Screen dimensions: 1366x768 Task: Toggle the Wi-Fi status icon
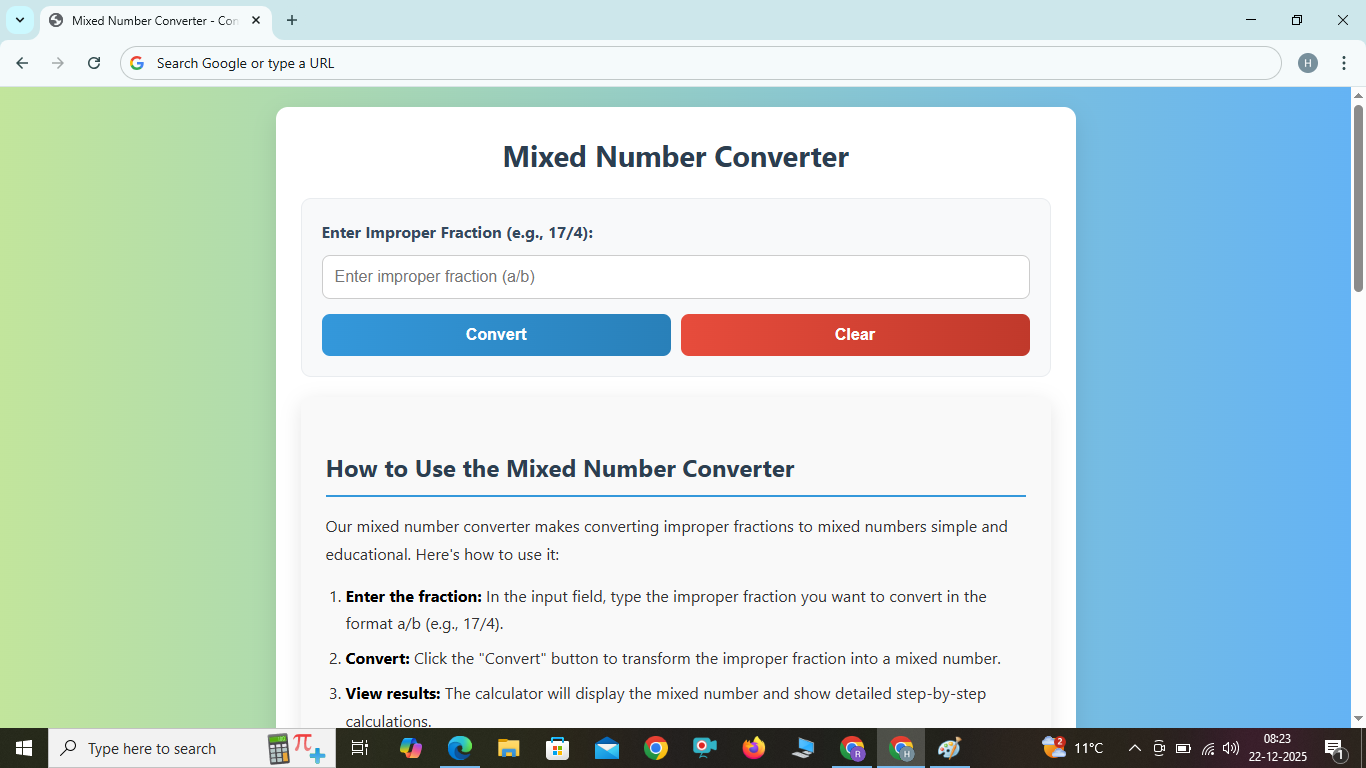(x=1207, y=748)
